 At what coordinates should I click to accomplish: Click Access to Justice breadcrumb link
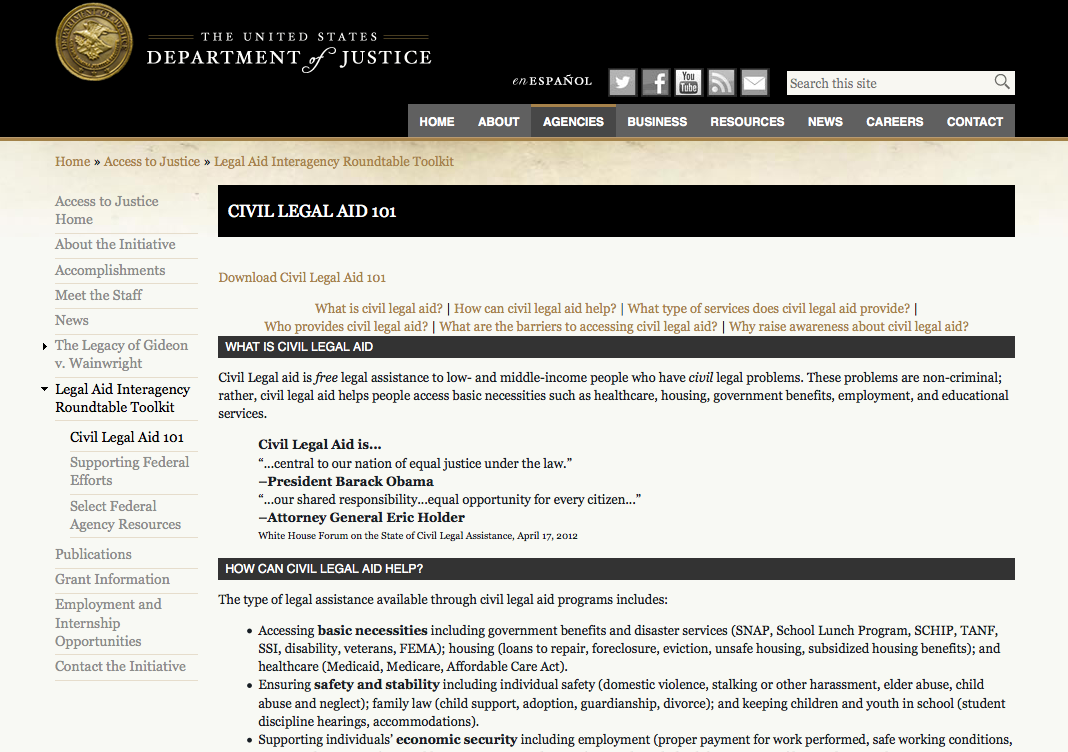[152, 161]
